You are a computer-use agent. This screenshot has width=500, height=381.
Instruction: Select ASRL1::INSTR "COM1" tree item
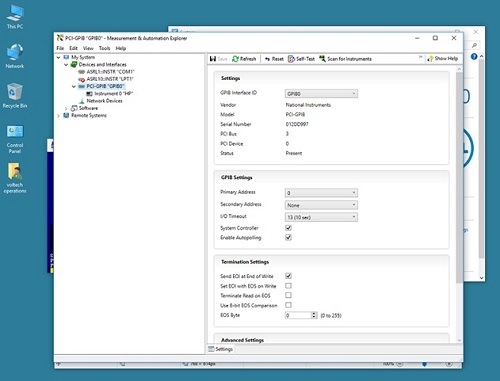click(x=110, y=72)
